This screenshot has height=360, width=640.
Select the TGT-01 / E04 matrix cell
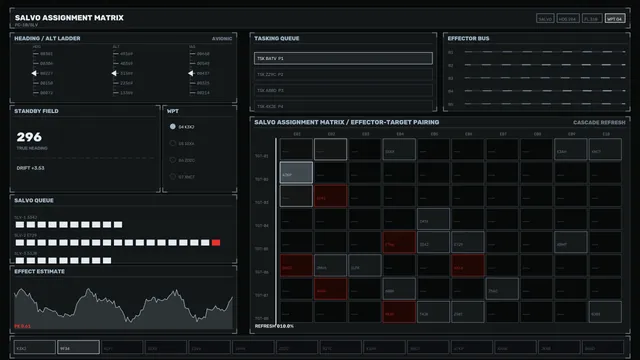399,149
